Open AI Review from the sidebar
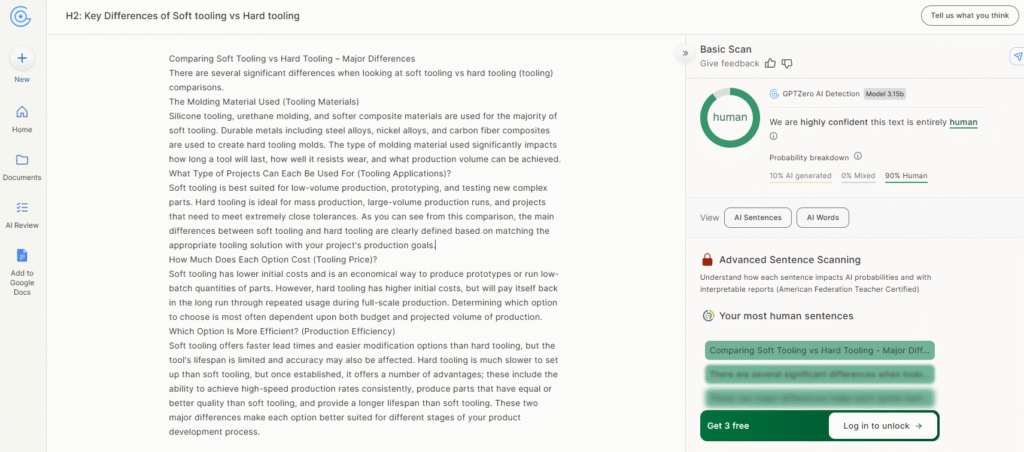Viewport: 1024px width, 452px height. (21, 208)
